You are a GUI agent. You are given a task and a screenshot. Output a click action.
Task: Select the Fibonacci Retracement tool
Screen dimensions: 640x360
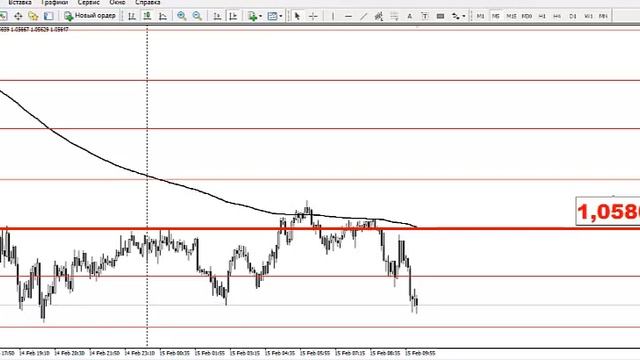click(394, 16)
